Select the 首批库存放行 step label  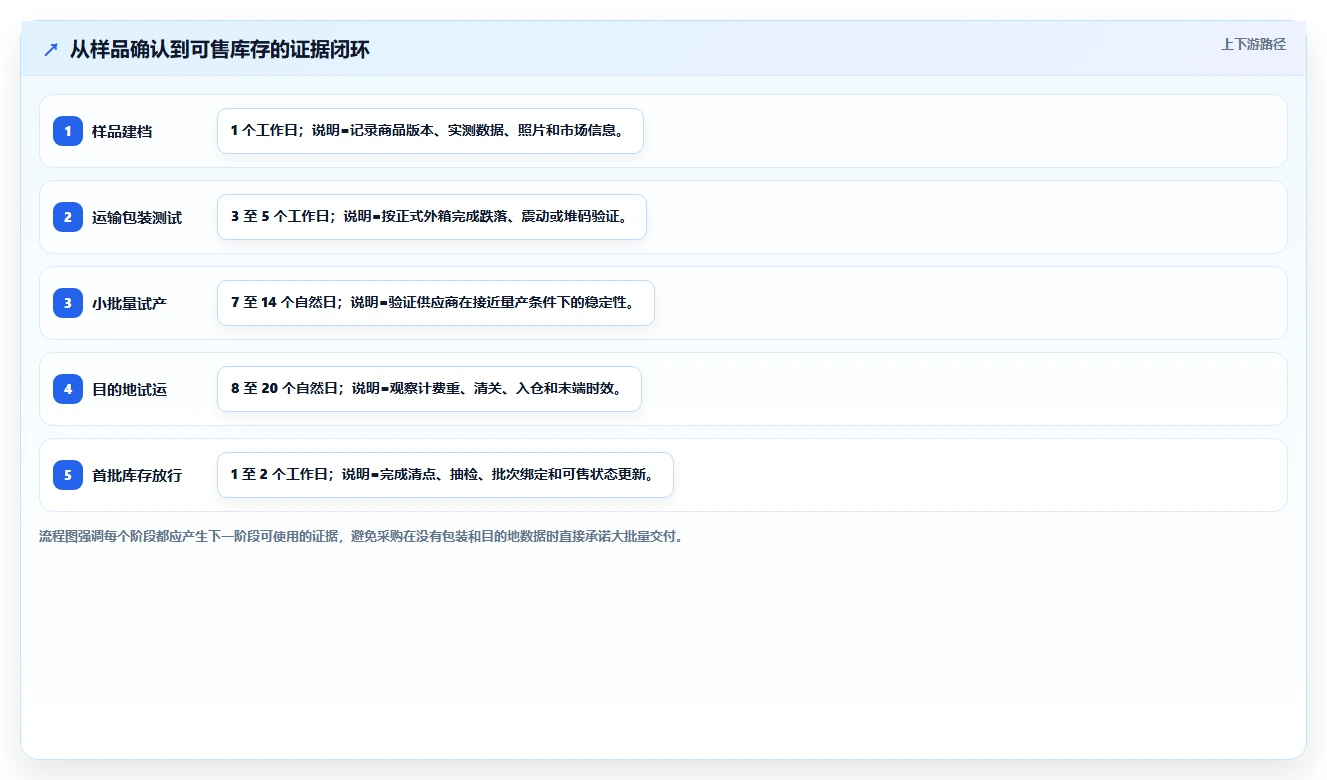137,475
